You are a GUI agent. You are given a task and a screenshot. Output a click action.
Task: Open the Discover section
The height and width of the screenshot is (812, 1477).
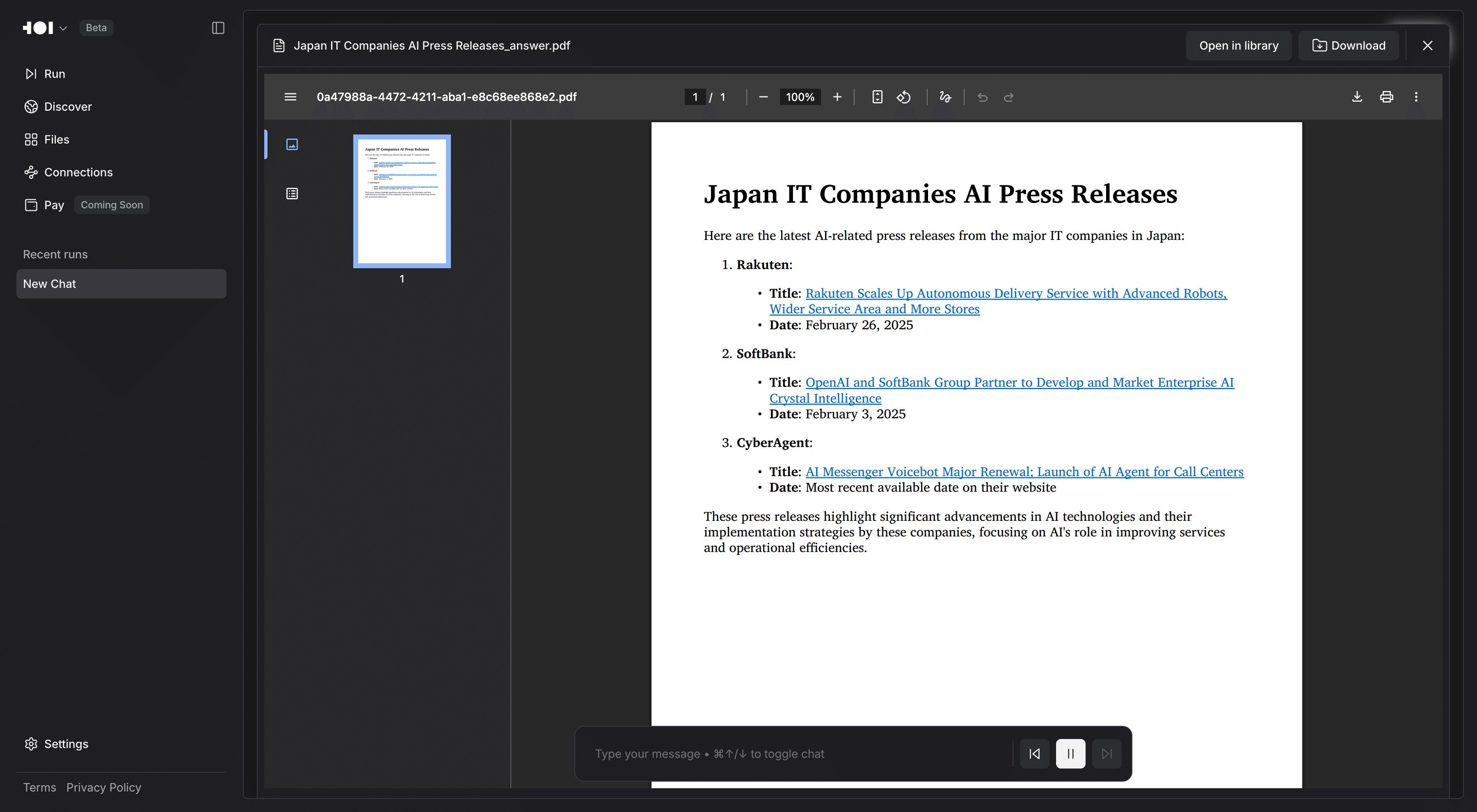pos(68,107)
